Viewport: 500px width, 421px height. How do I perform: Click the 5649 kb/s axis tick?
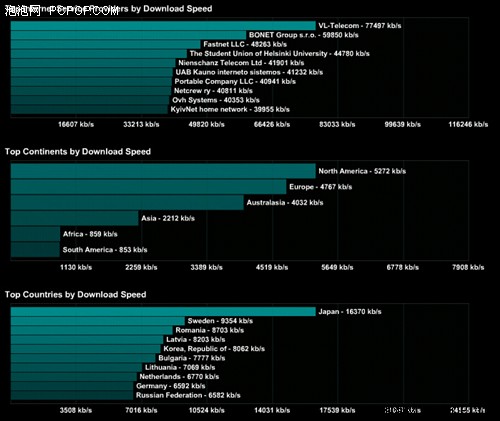point(337,267)
